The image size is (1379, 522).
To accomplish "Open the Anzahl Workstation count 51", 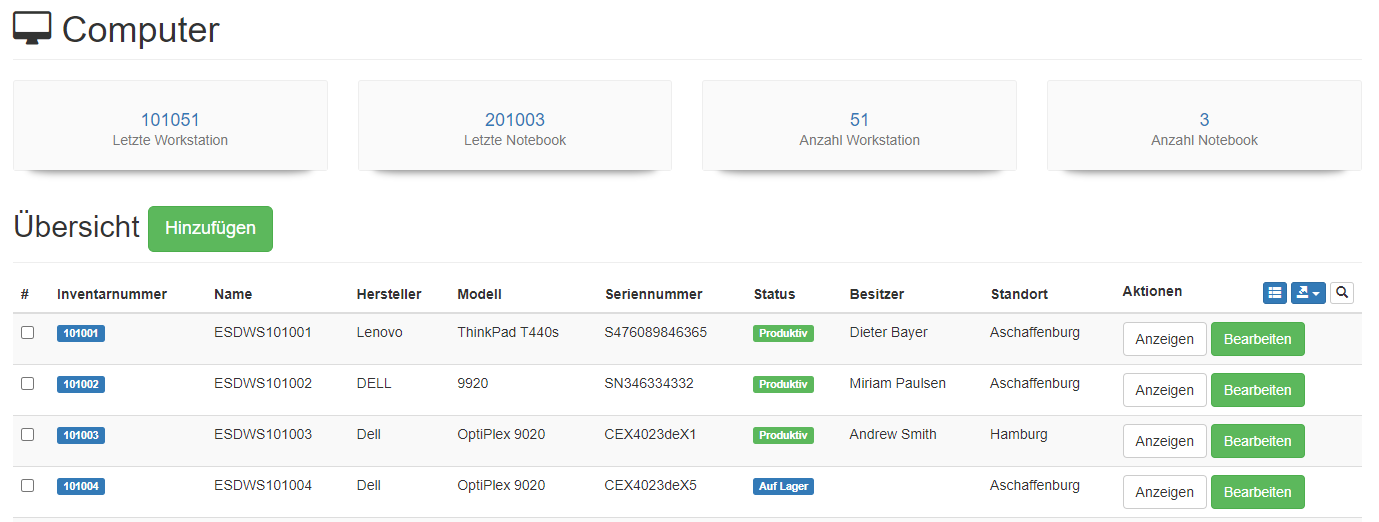I will click(859, 120).
